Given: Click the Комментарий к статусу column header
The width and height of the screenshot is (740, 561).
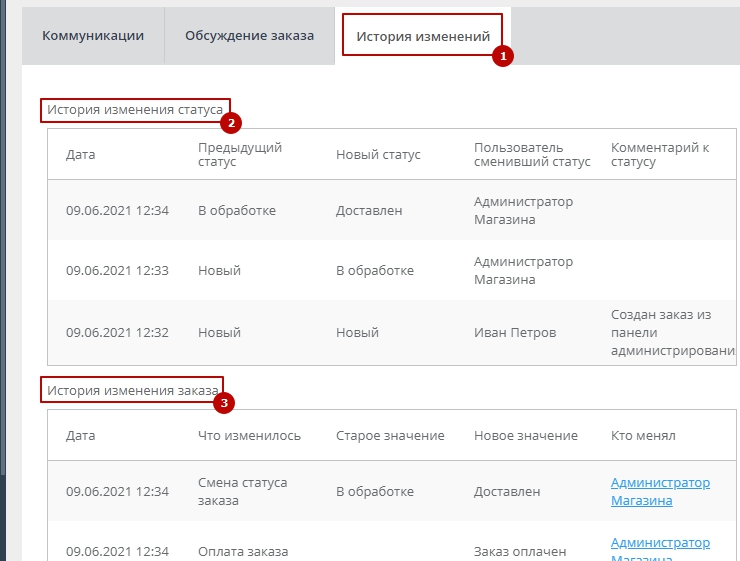Looking at the screenshot, I should (x=660, y=155).
